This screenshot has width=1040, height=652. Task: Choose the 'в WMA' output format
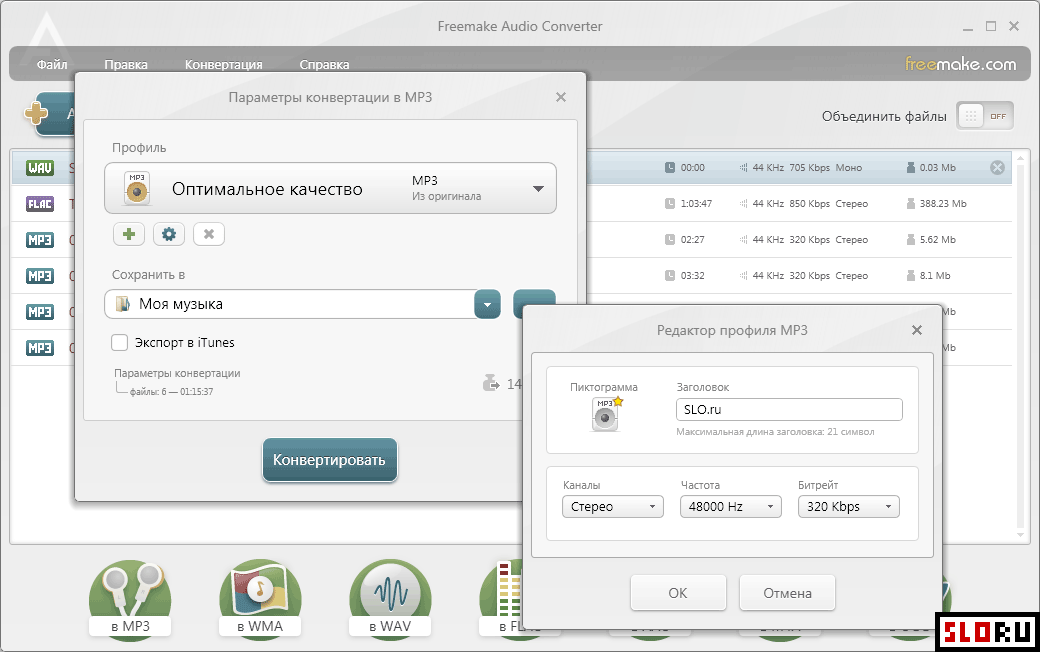point(260,600)
